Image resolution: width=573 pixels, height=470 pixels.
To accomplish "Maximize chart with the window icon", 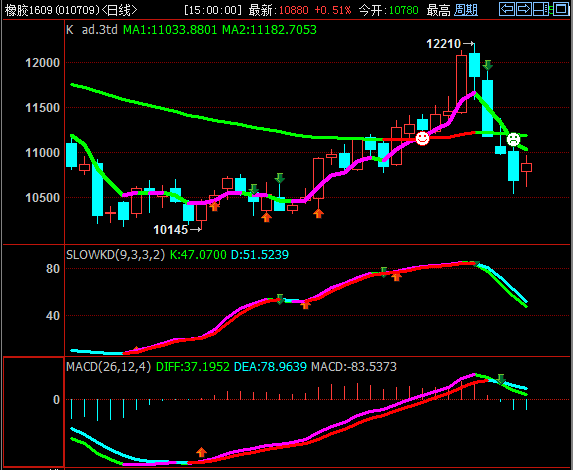I will (x=561, y=9).
